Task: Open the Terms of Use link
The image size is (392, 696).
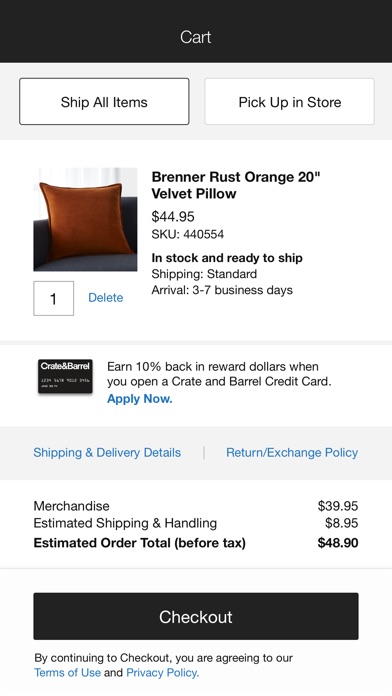Action: [67, 672]
